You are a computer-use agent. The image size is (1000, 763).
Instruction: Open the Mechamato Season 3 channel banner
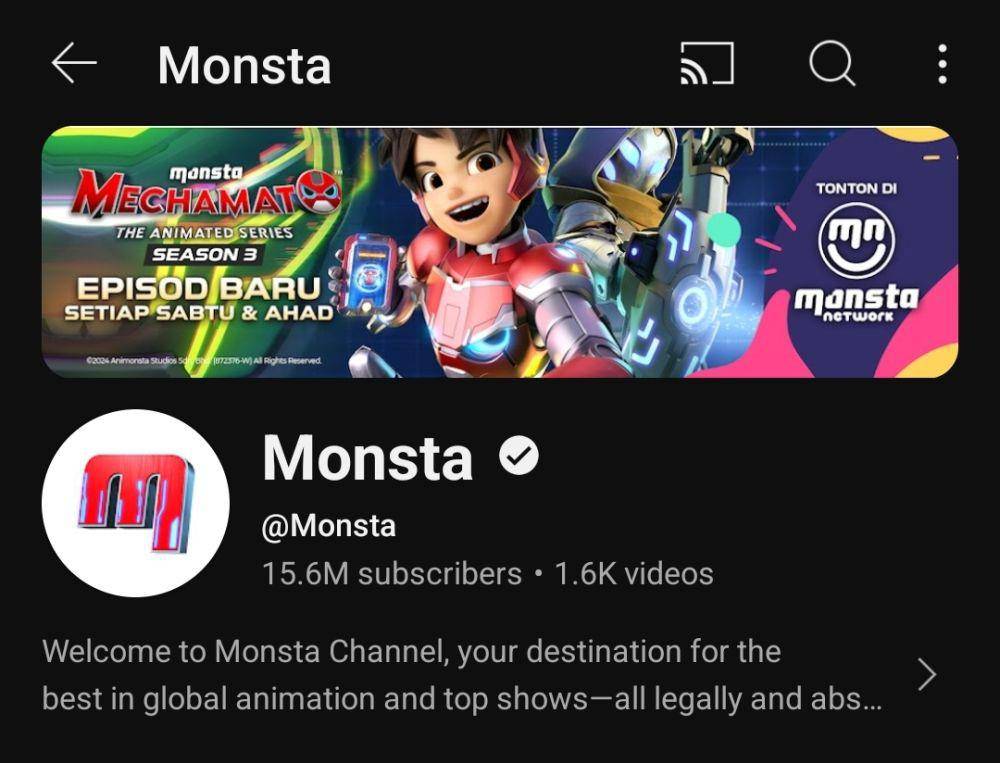[x=500, y=252]
